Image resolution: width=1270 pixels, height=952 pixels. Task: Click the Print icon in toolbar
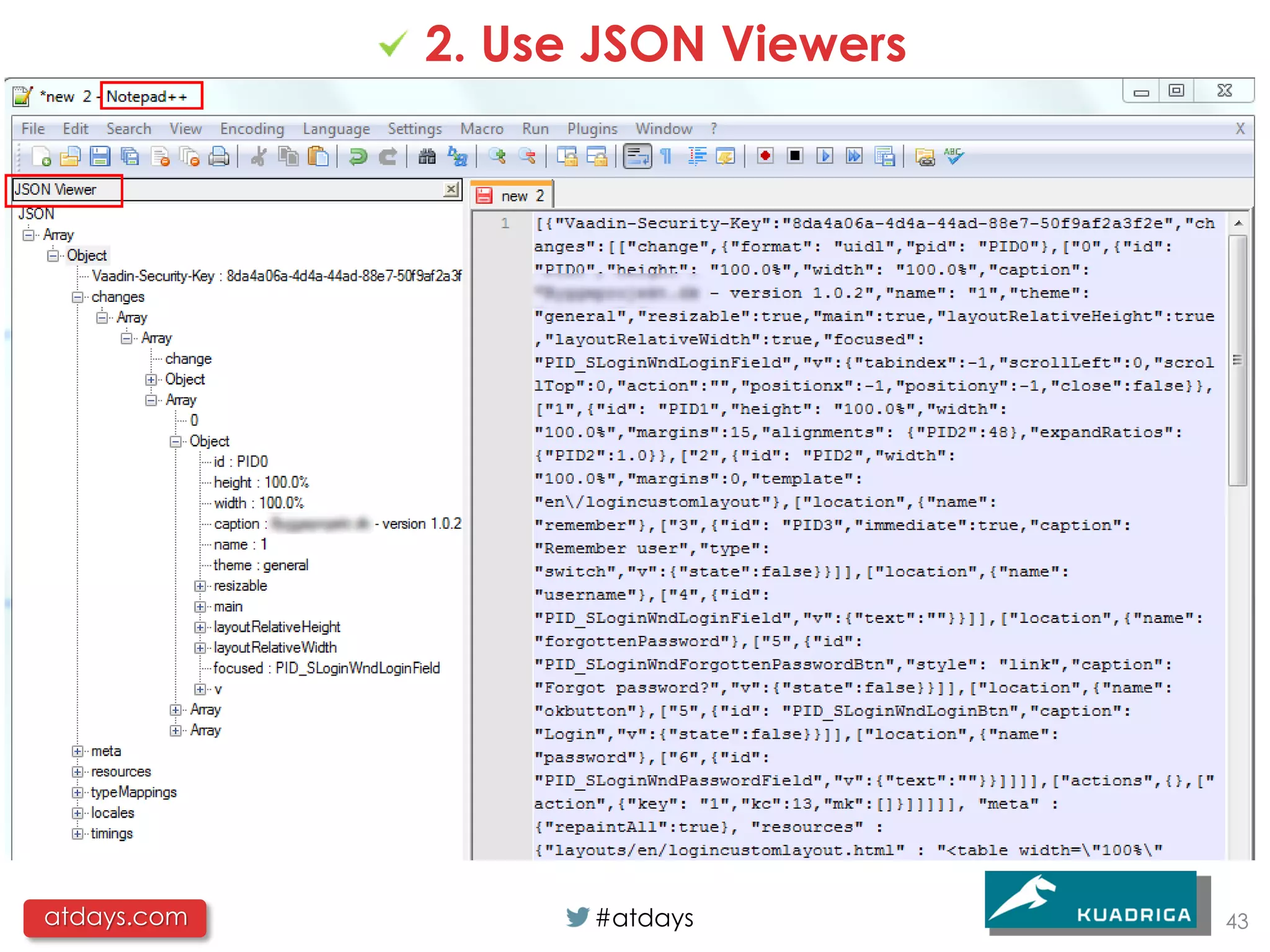pyautogui.click(x=219, y=156)
